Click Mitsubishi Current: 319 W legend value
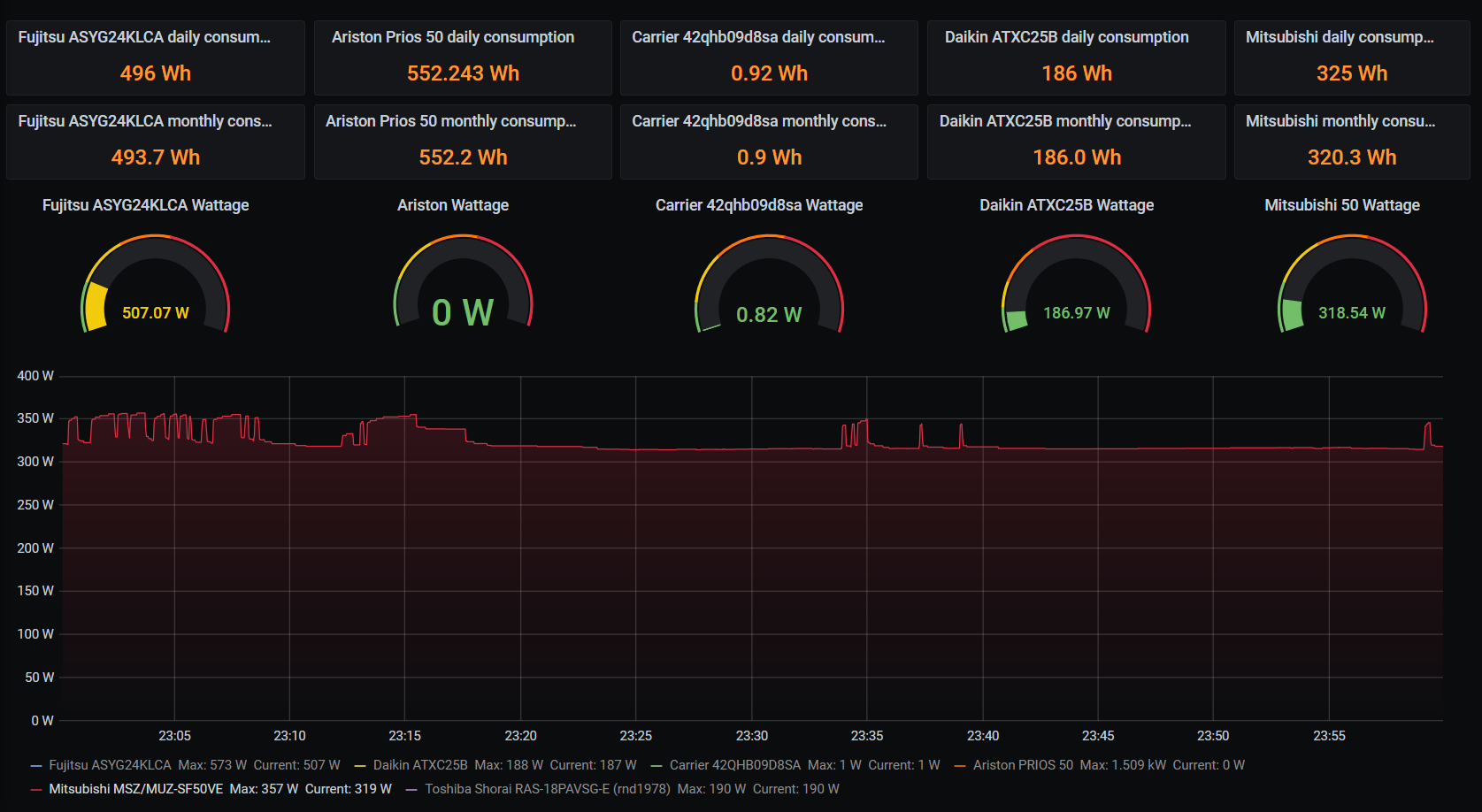This screenshot has height=812, width=1482. pyautogui.click(x=349, y=789)
